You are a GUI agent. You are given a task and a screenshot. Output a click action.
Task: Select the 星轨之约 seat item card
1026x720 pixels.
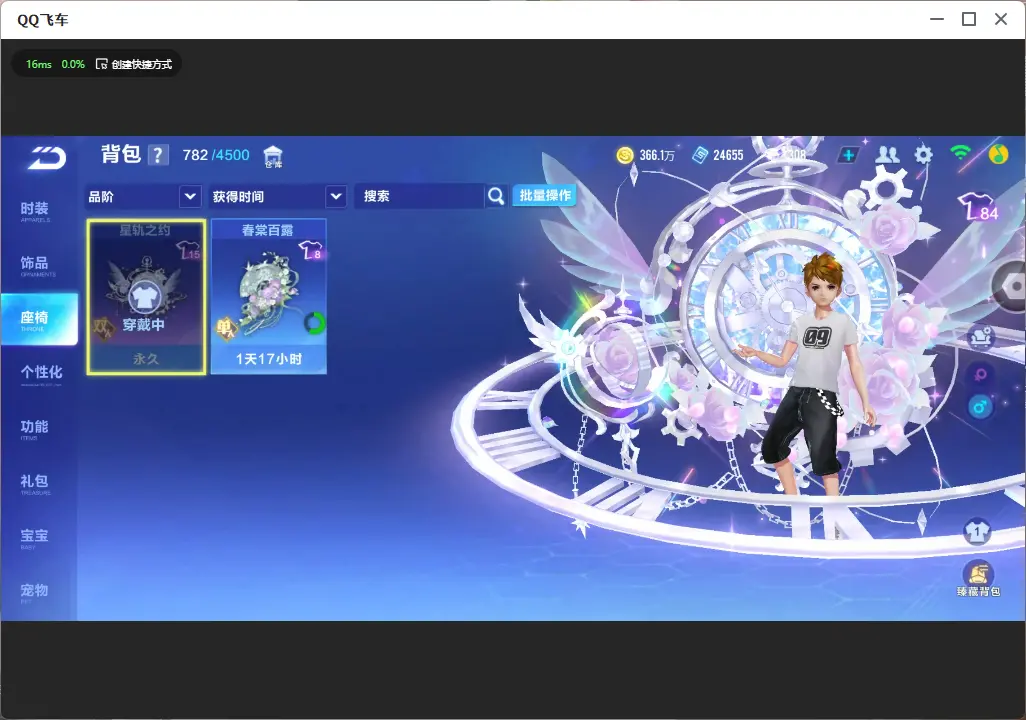pyautogui.click(x=146, y=297)
